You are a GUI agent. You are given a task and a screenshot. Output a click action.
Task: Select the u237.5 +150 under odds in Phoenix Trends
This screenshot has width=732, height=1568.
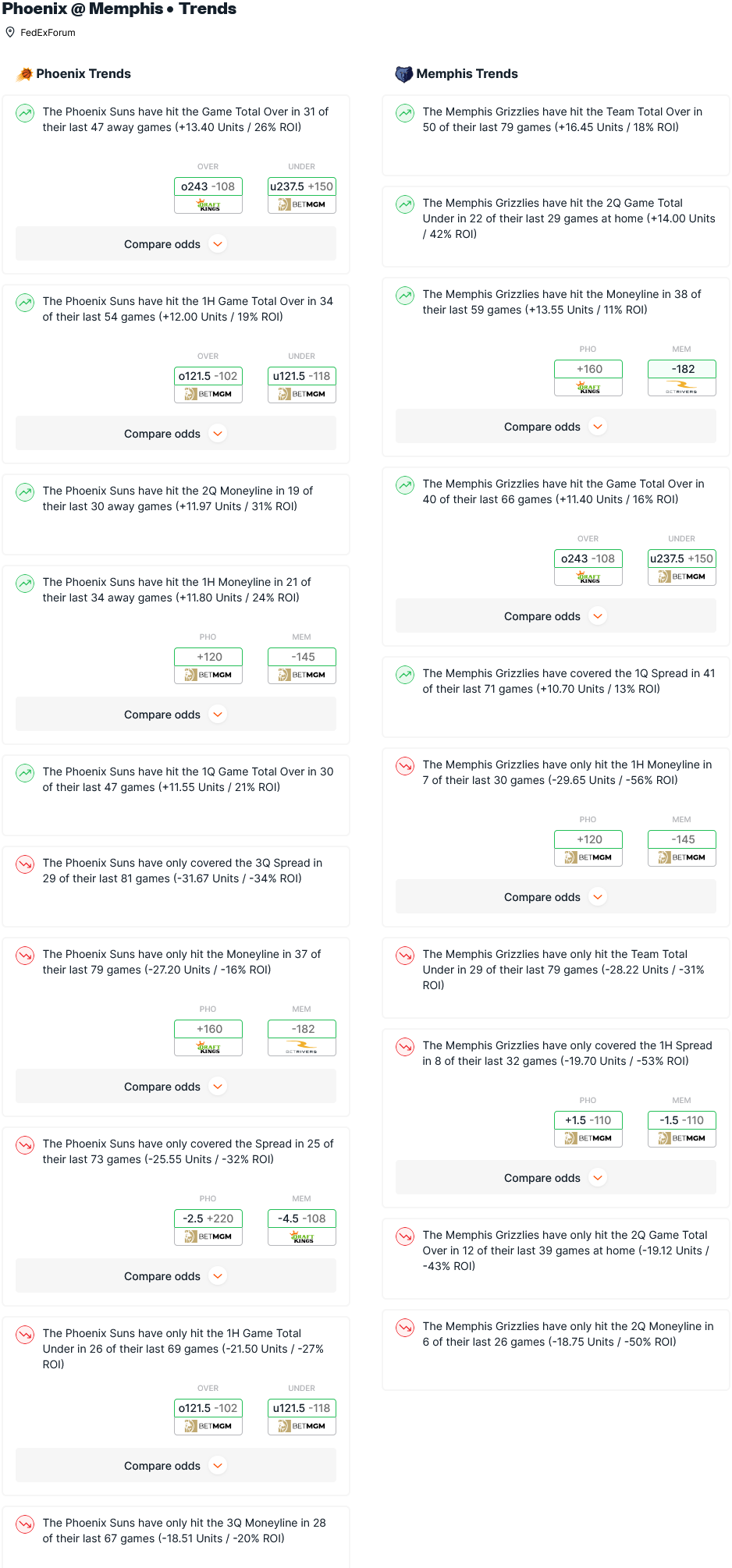[302, 186]
